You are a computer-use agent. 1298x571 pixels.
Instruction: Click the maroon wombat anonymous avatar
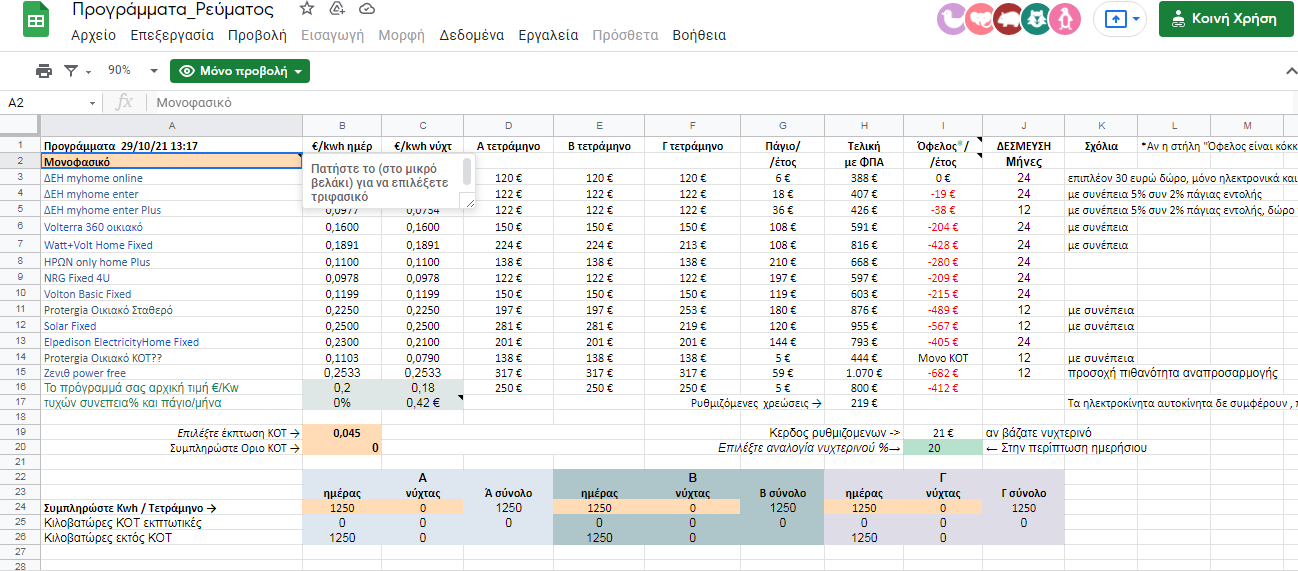(x=1009, y=18)
